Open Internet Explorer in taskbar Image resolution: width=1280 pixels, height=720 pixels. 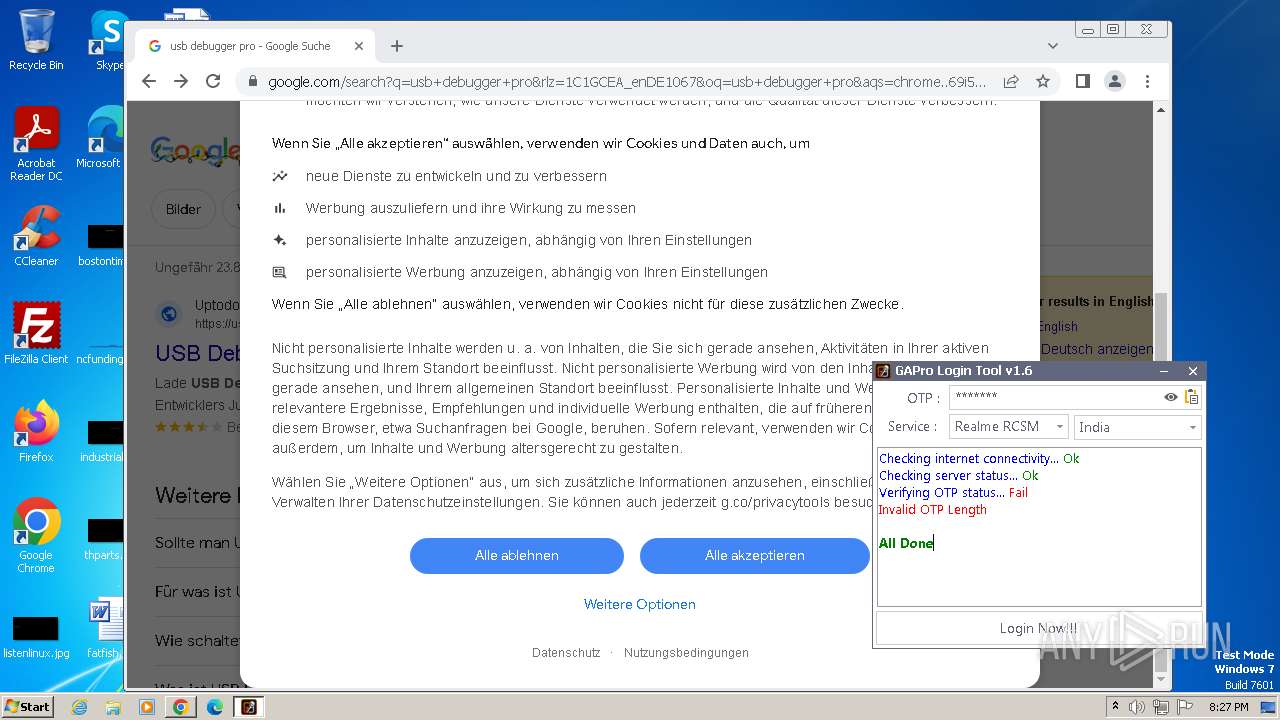79,707
